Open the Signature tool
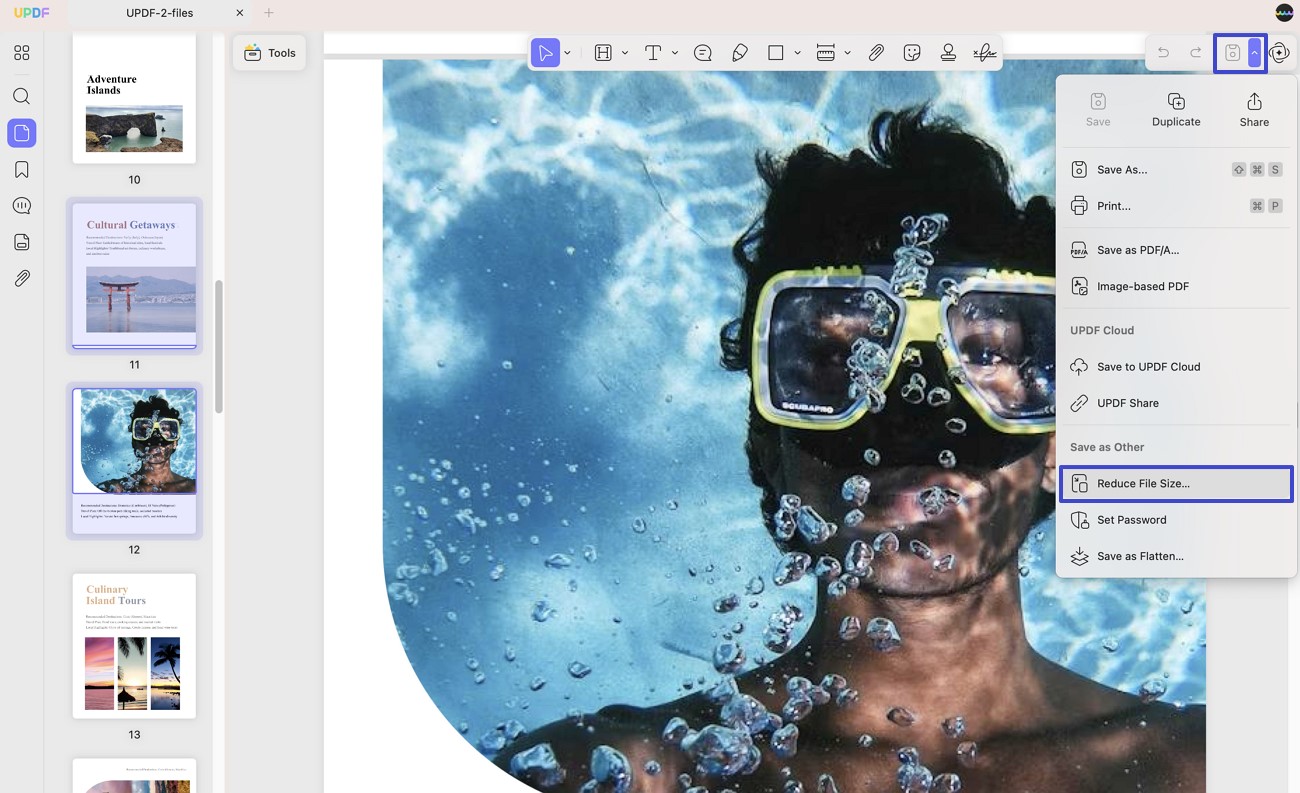The height and width of the screenshot is (793, 1300). pyautogui.click(x=985, y=52)
